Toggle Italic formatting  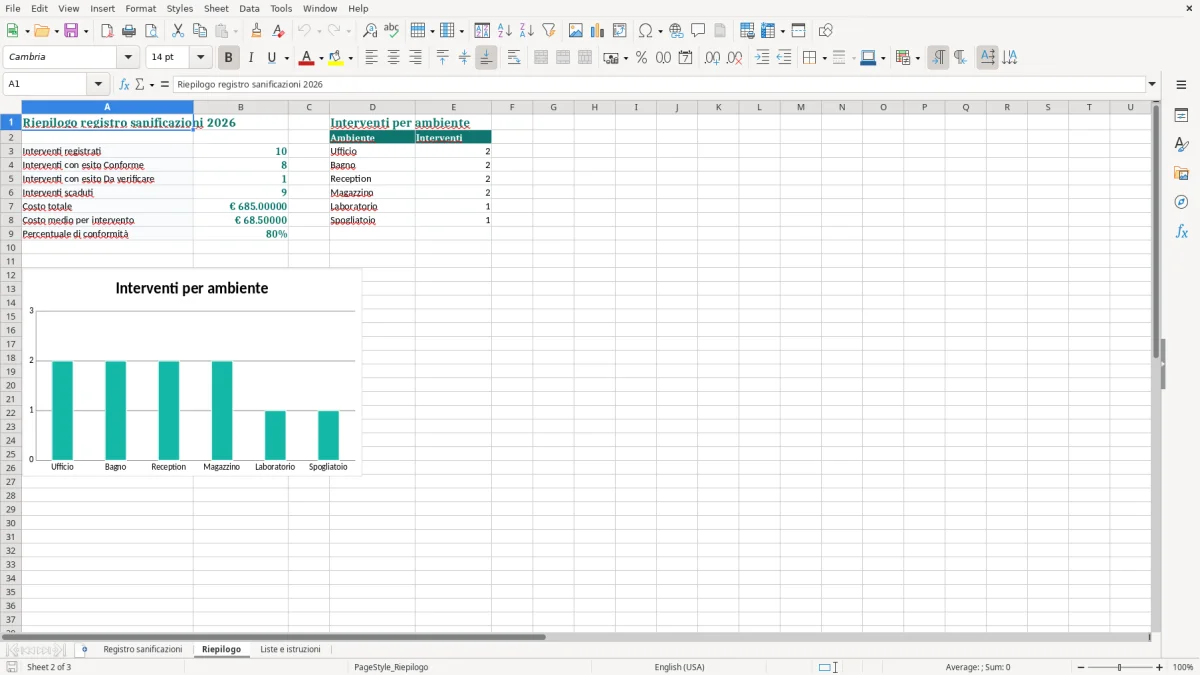click(x=251, y=58)
